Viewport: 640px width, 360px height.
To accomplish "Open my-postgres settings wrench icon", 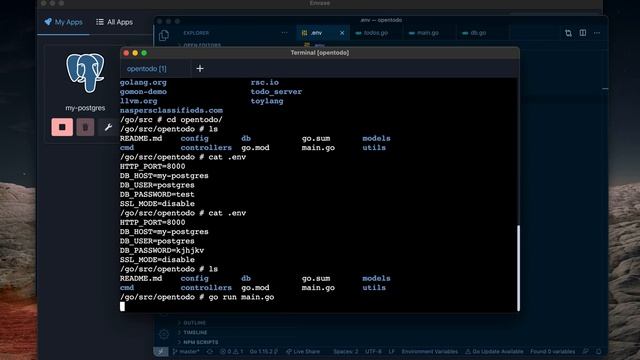I will (x=108, y=127).
